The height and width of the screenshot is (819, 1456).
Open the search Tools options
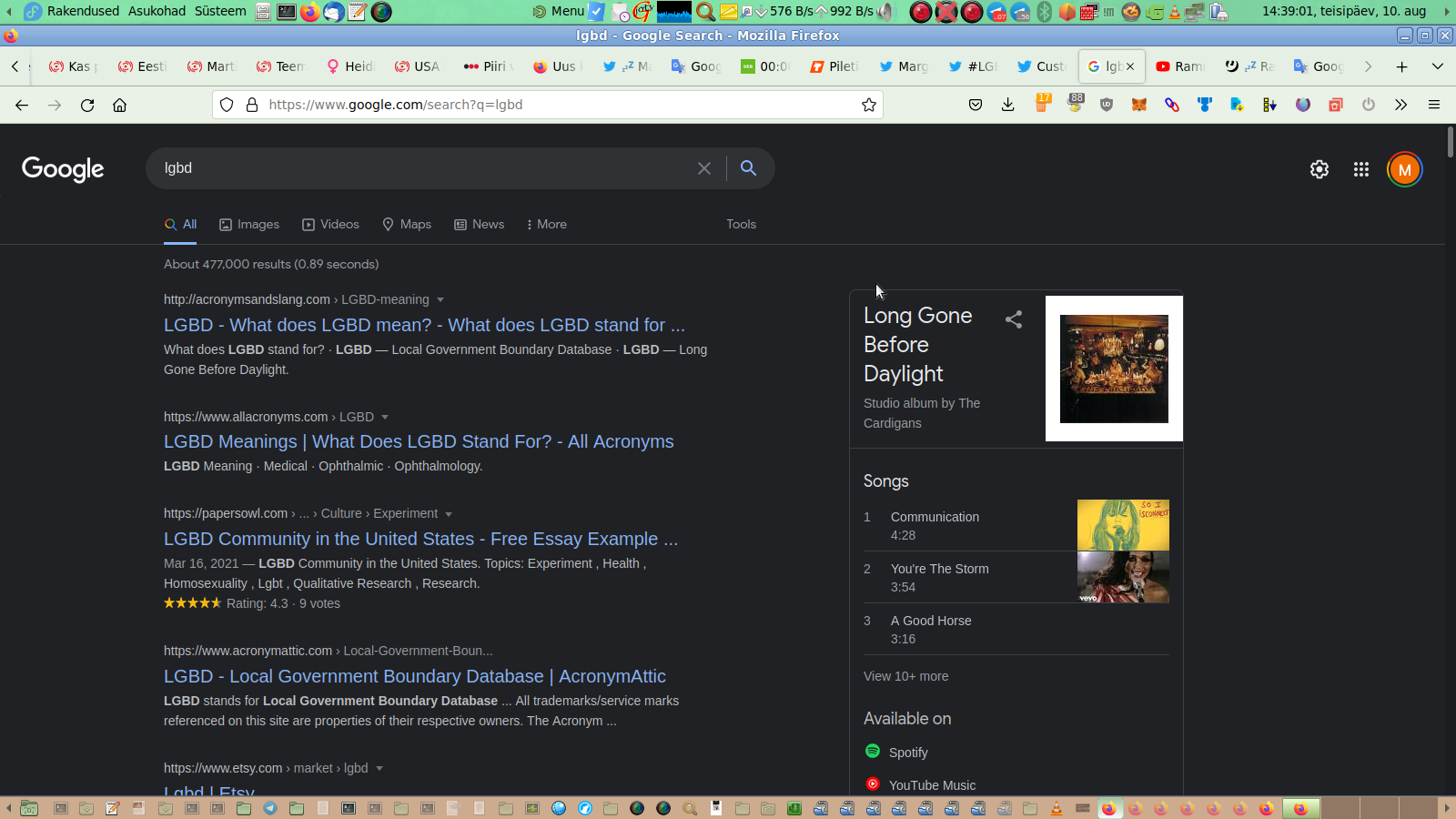click(x=741, y=224)
